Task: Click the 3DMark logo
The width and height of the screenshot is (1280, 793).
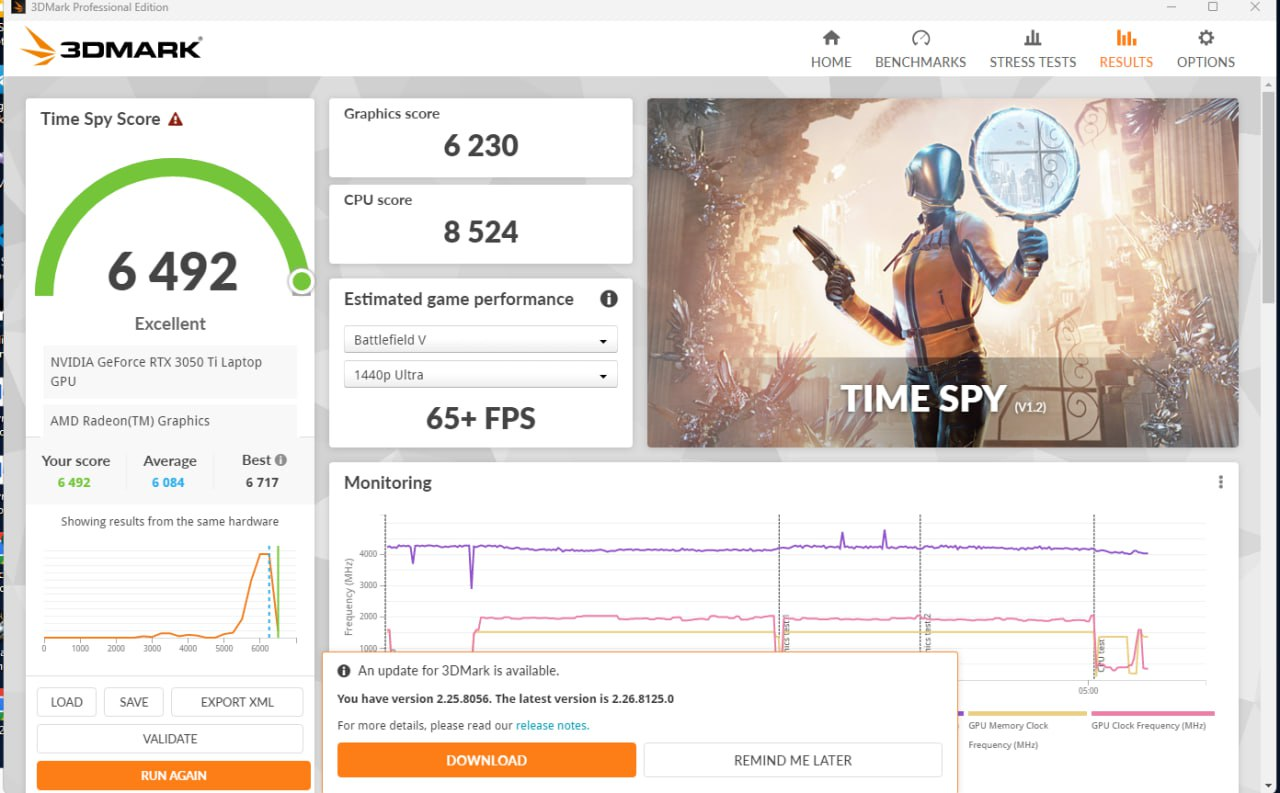Action: click(x=111, y=47)
